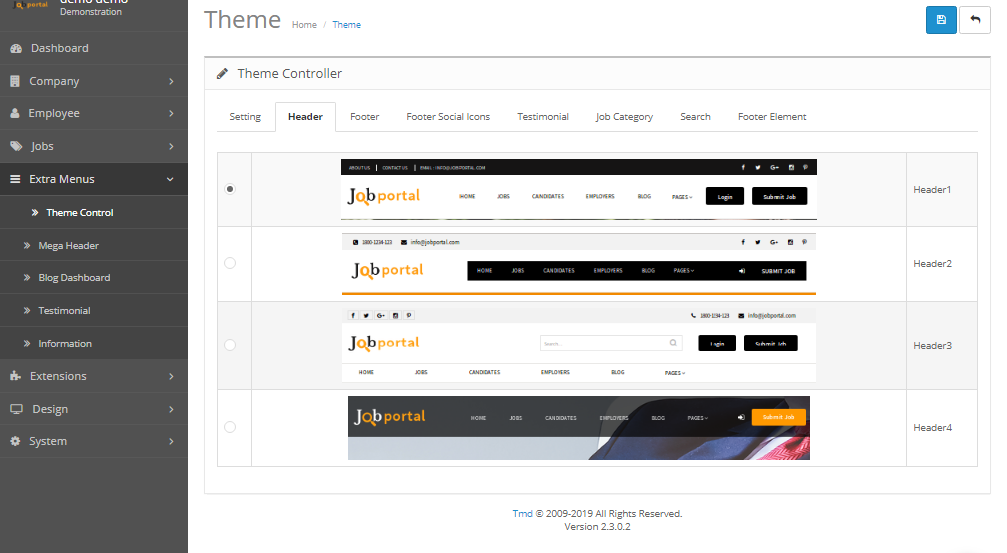Select the Header2 radio button

(x=231, y=263)
